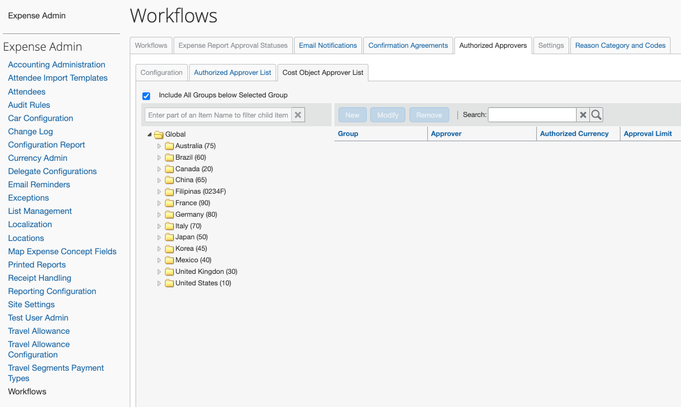Toggle Include All Groups below Selected Group

[146, 96]
